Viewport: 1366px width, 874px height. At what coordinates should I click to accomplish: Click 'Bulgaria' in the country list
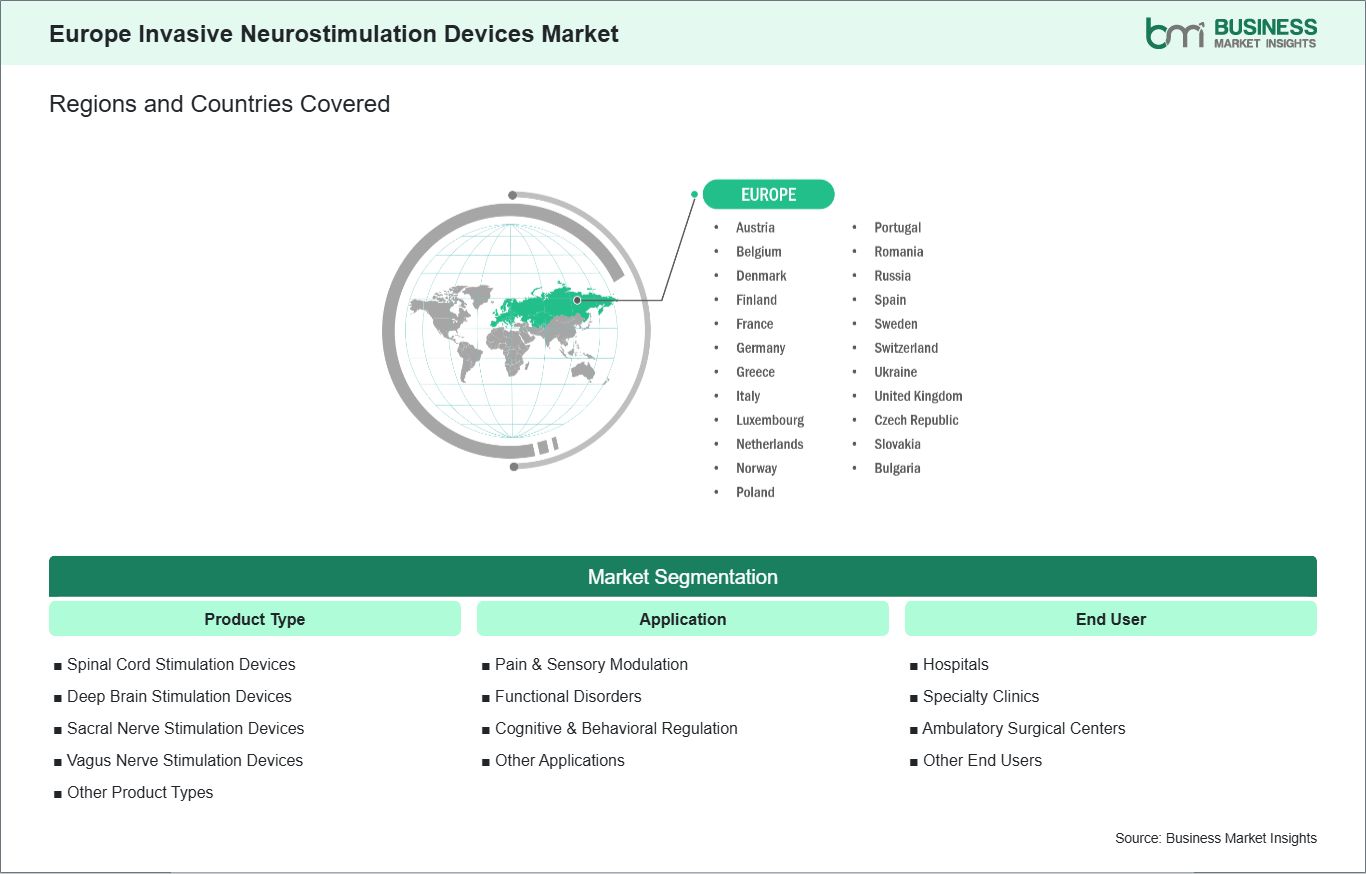point(897,468)
